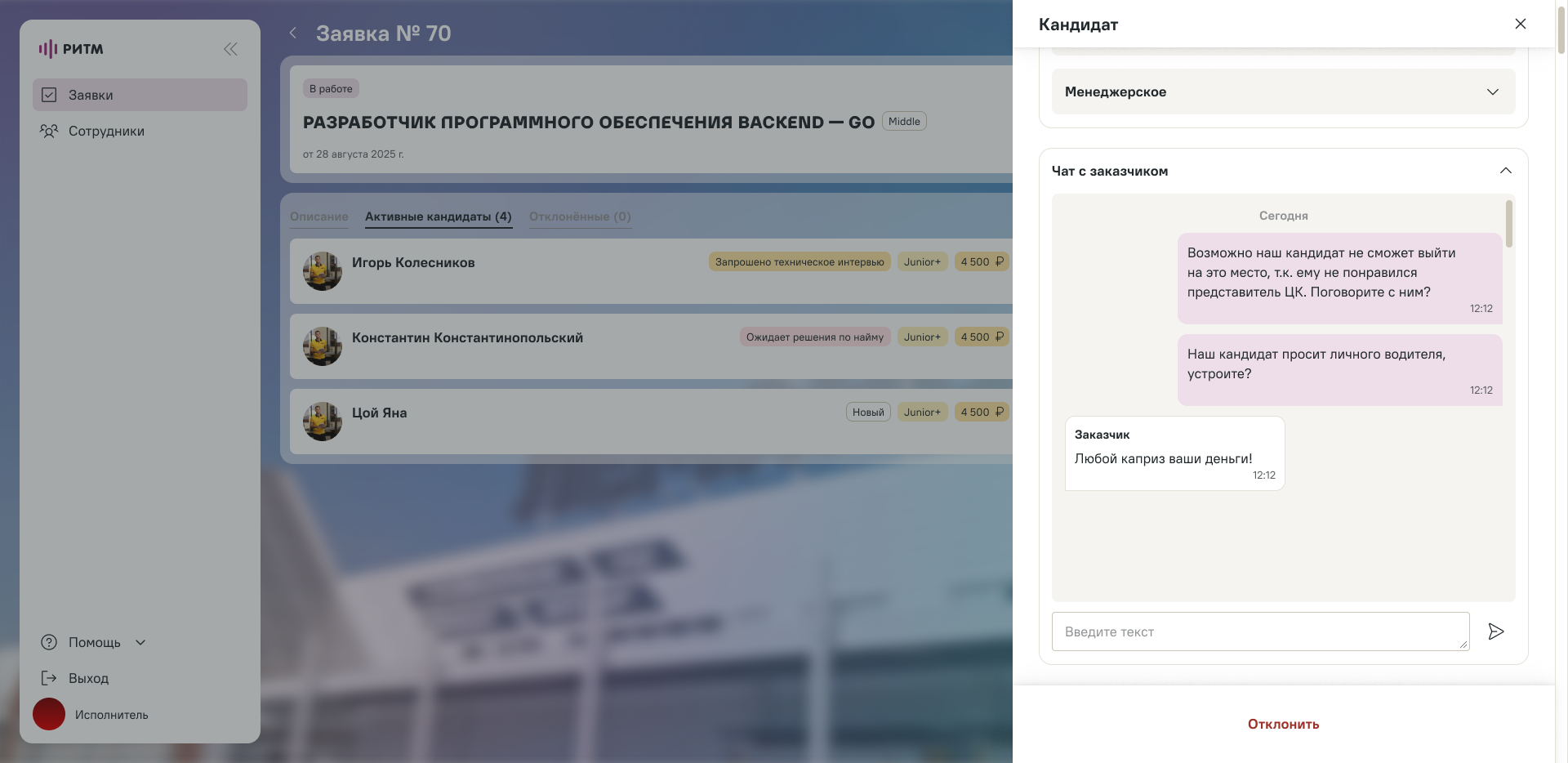Switch to the Описание tab
The height and width of the screenshot is (763, 1568).
pyautogui.click(x=318, y=216)
